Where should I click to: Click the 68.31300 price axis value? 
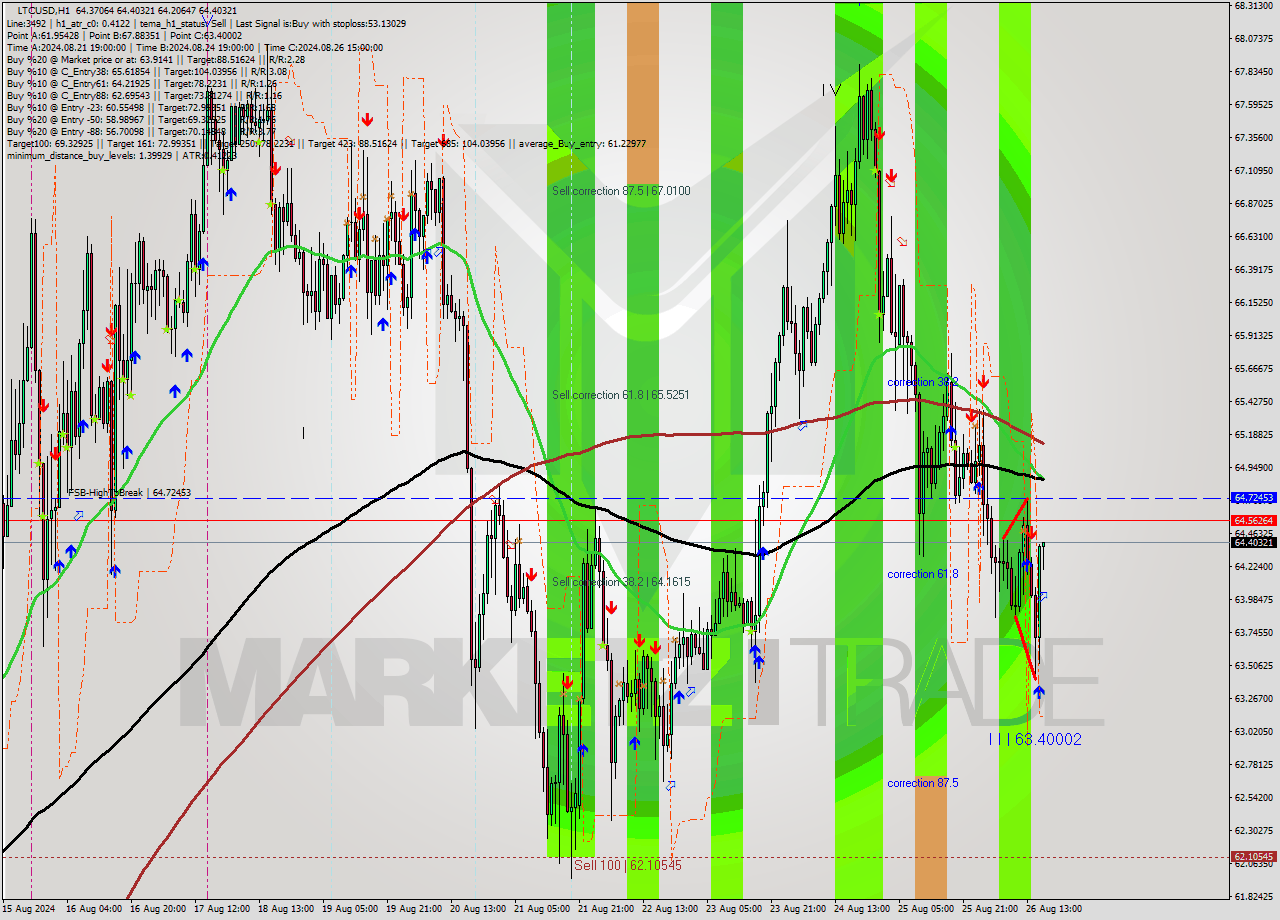pos(1254,5)
